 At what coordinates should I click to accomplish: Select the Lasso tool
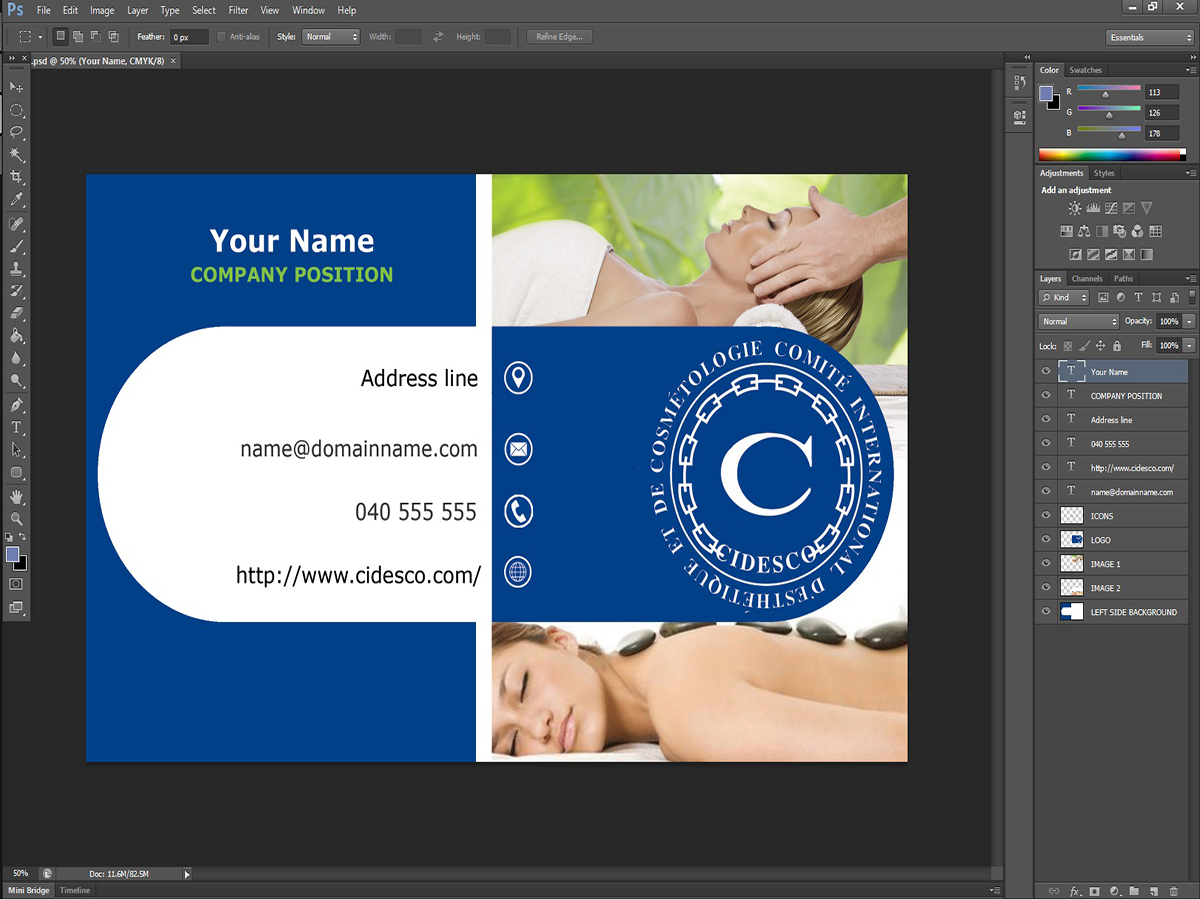pos(16,132)
